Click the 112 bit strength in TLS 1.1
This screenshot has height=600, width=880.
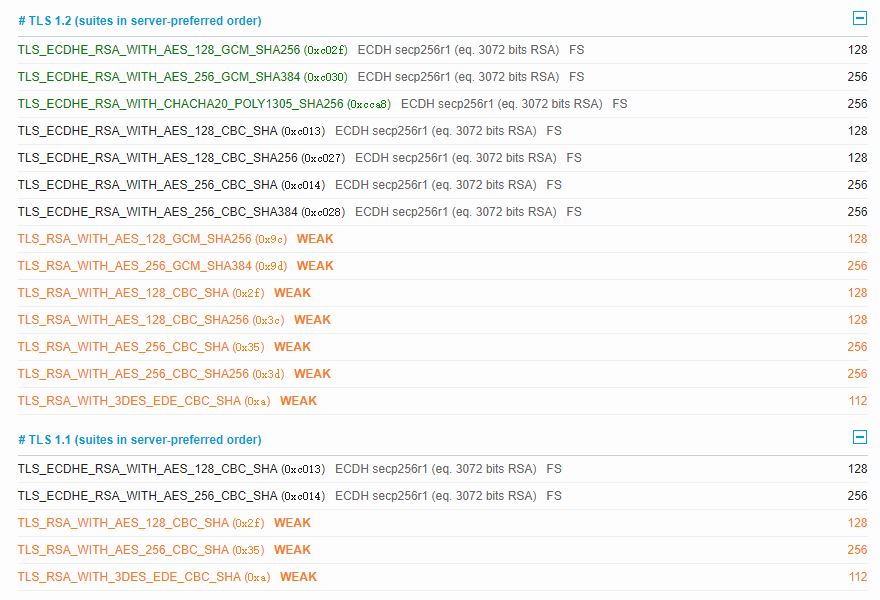point(857,577)
